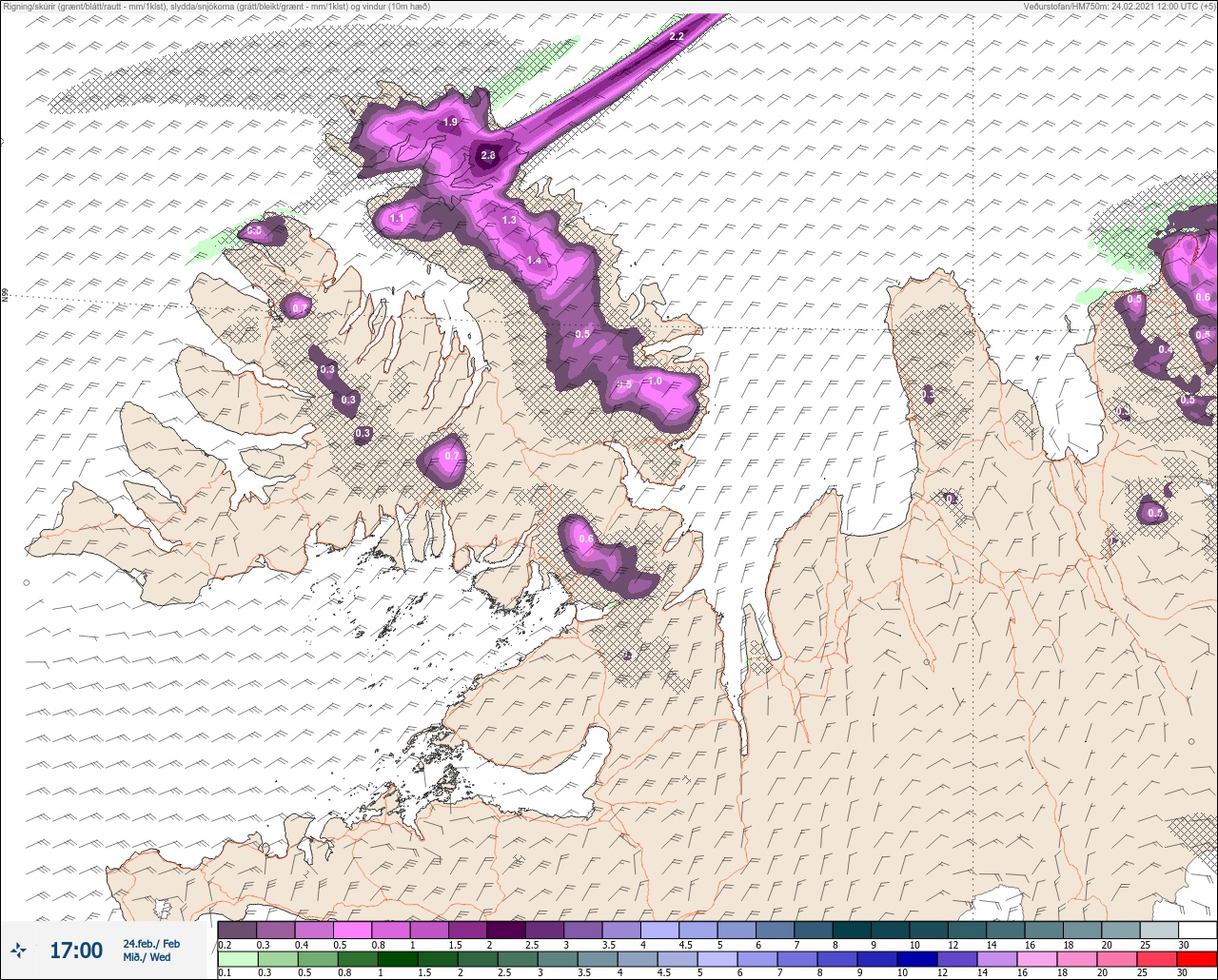Click the 1.9 snowfall value label

point(451,123)
